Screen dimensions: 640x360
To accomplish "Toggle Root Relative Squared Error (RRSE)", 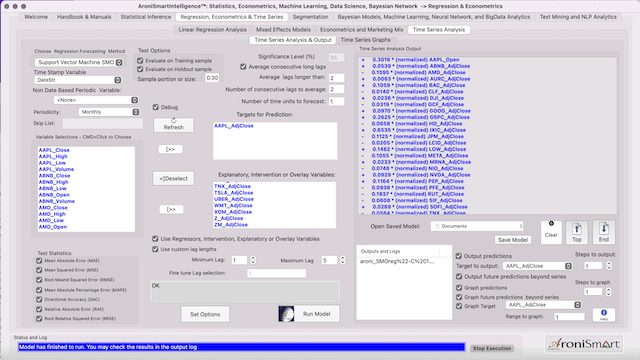I will pos(39,318).
